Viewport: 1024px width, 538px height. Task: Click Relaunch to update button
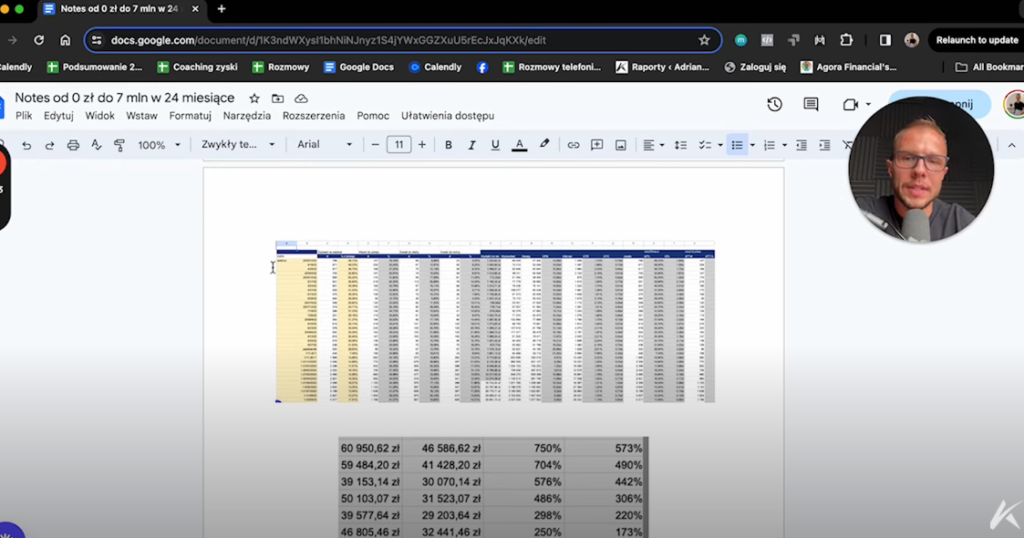click(976, 40)
